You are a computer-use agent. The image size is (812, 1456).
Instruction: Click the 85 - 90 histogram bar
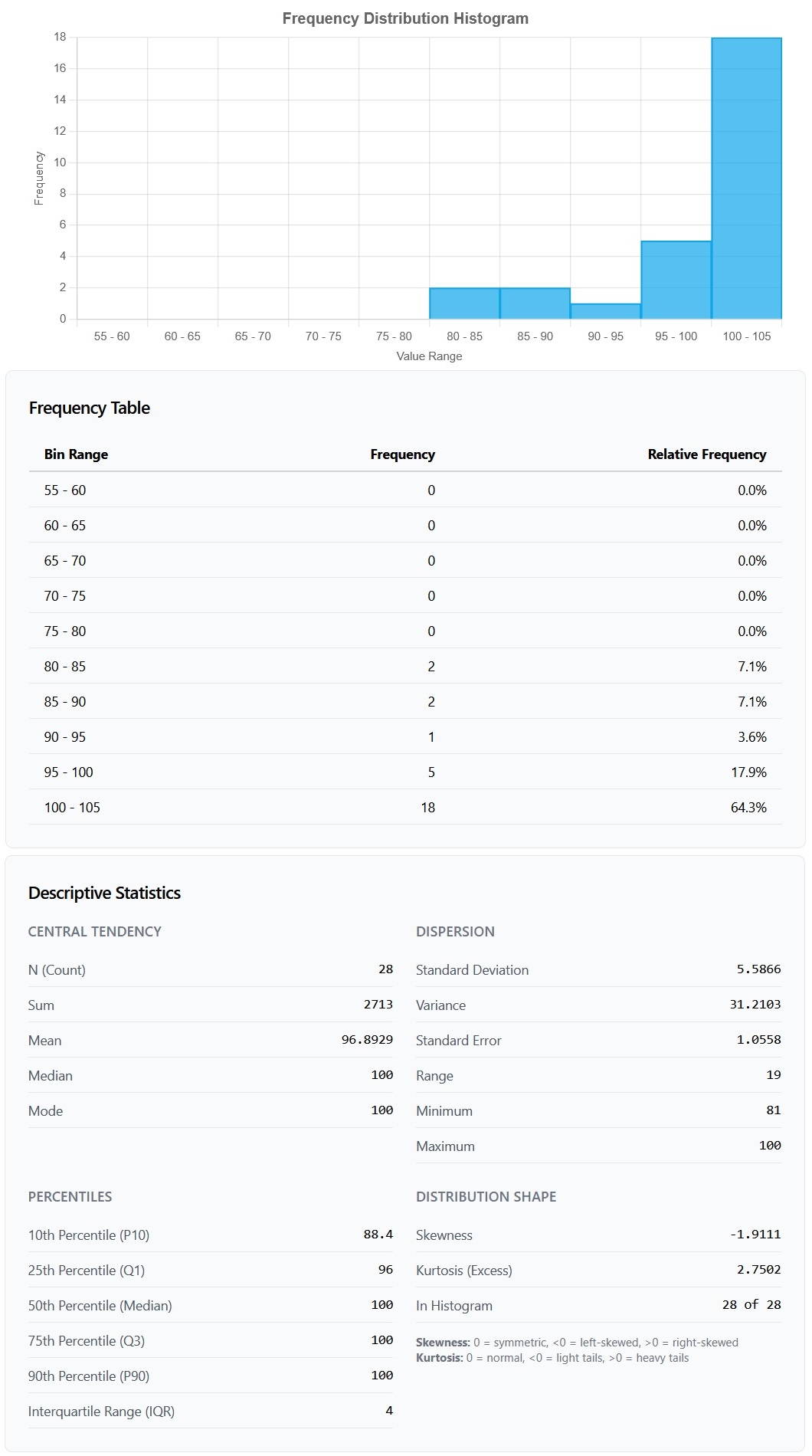click(x=535, y=303)
